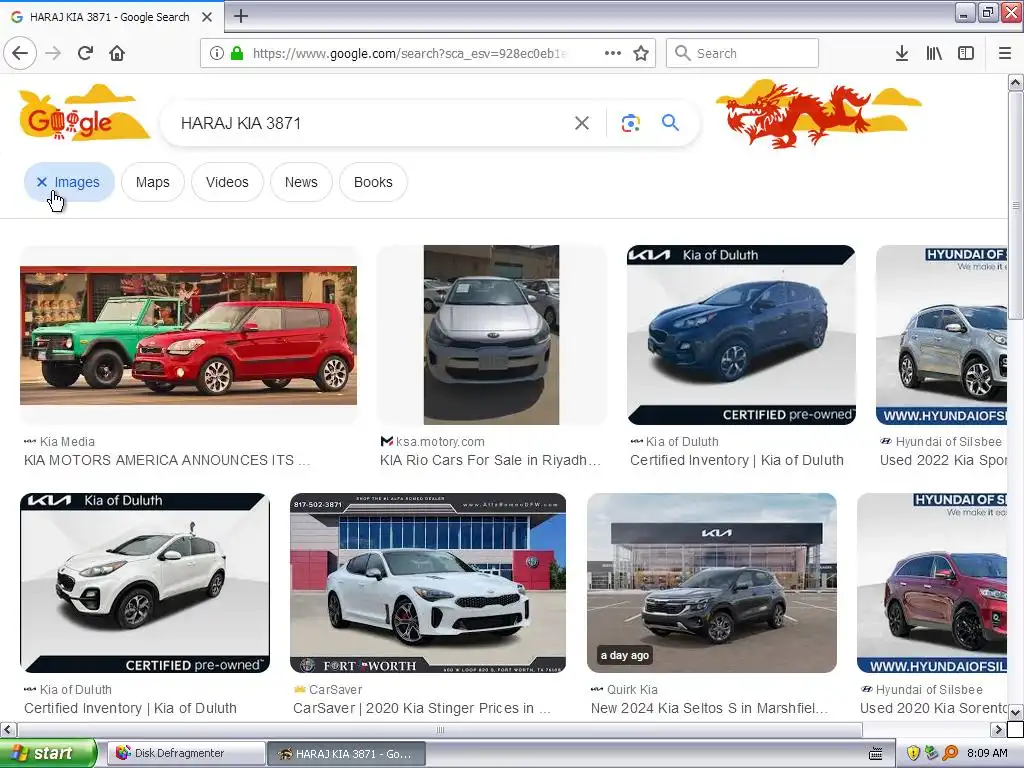The width and height of the screenshot is (1024, 768).
Task: Search by image with Google Lens
Action: [x=631, y=123]
